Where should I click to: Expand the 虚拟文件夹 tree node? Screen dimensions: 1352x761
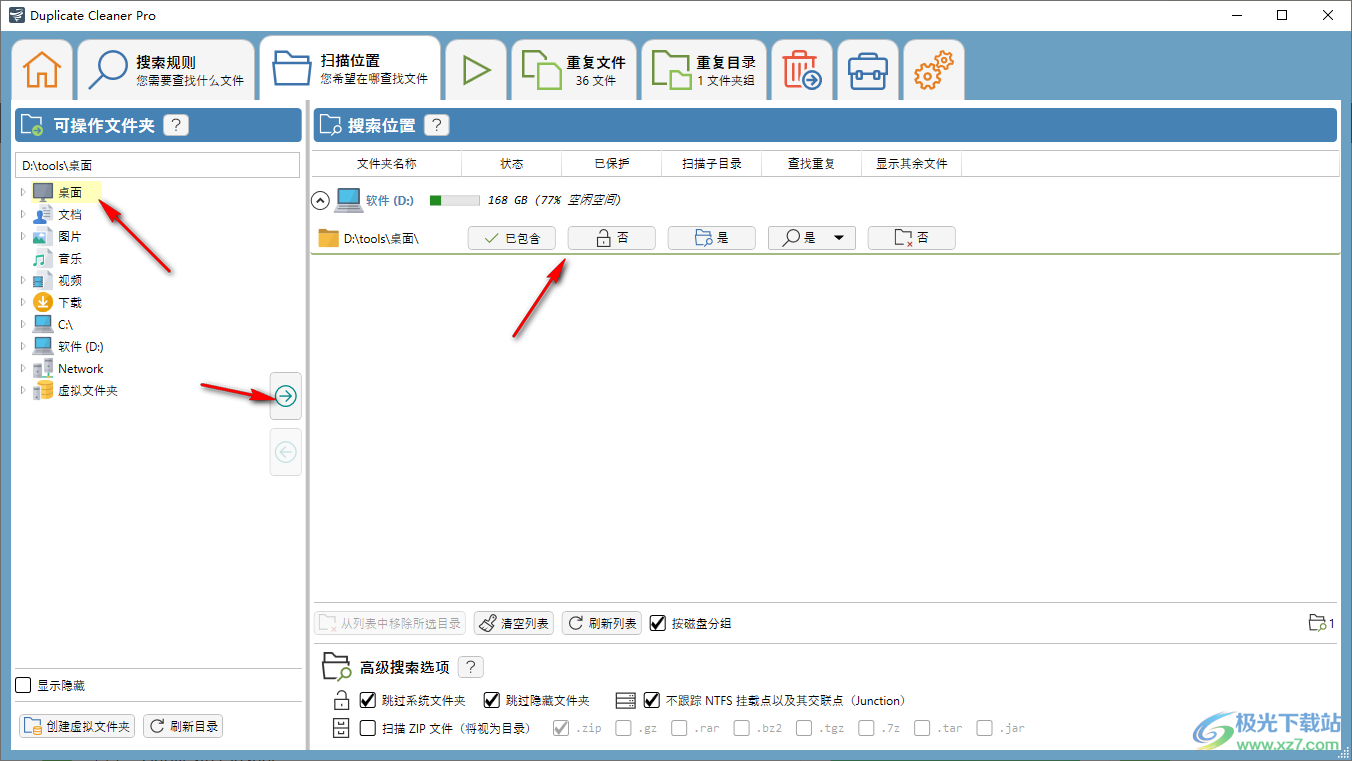pos(23,390)
